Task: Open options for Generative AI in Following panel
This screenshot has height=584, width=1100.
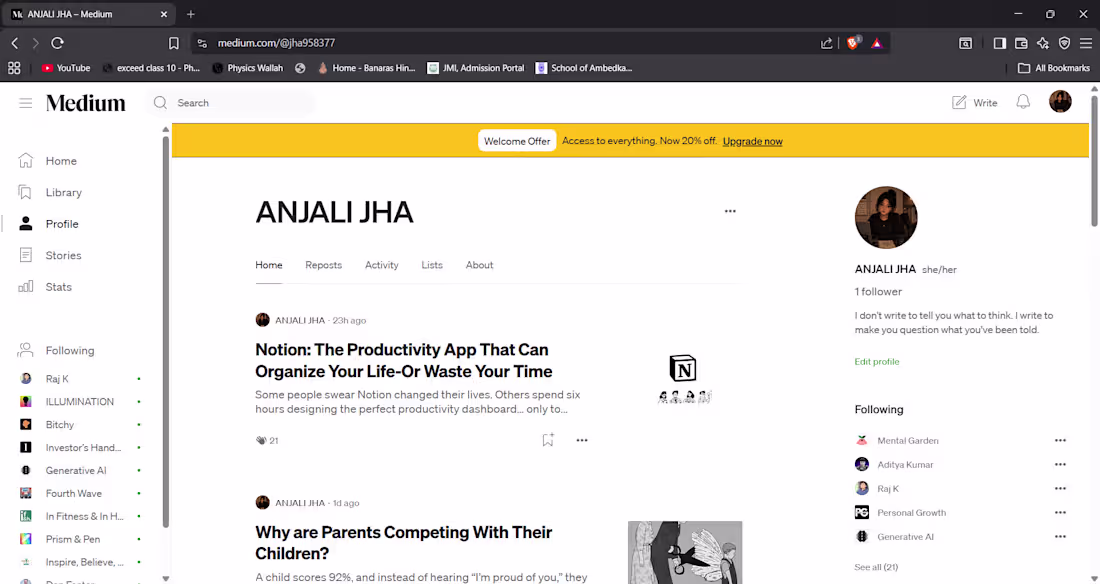Action: point(1060,536)
